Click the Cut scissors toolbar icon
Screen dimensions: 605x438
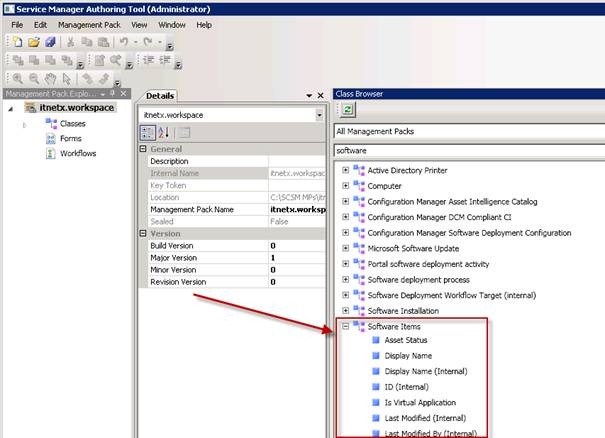click(x=71, y=42)
